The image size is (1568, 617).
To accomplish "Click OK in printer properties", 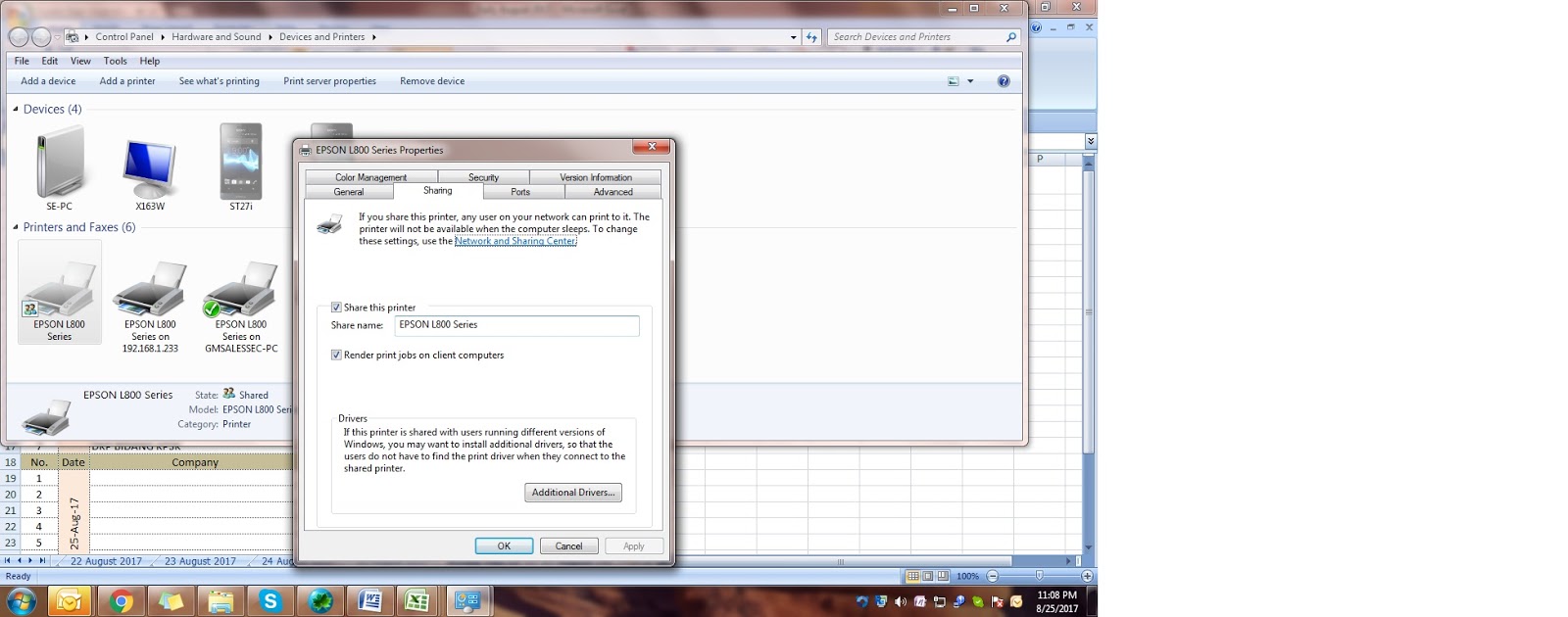I will pos(504,546).
